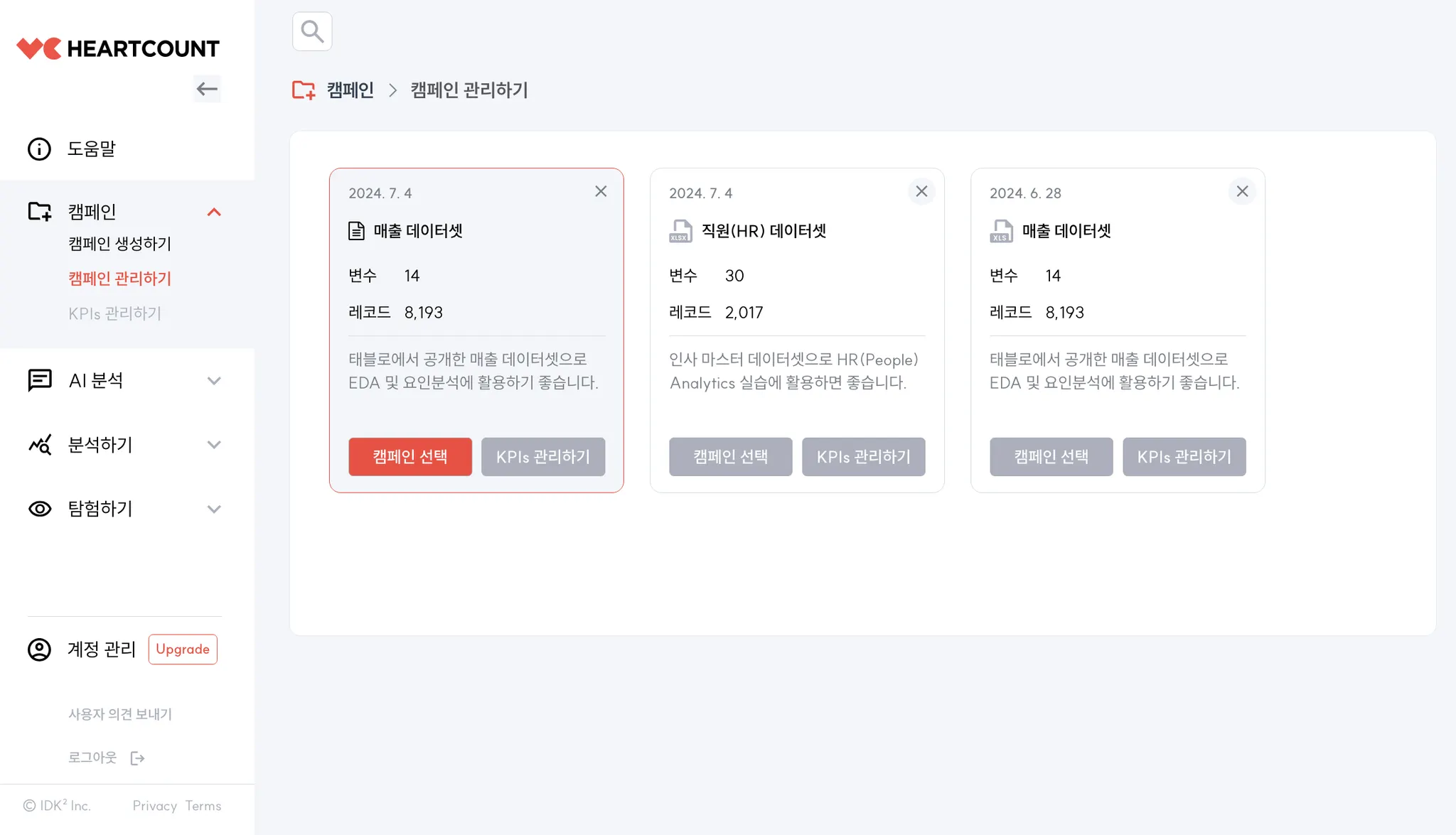
Task: Click the 도움말 info icon
Action: pyautogui.click(x=39, y=149)
